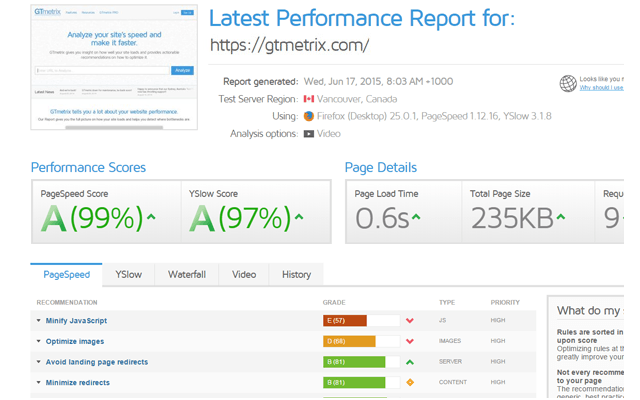Expand the Optimize images recommendation

point(39,341)
